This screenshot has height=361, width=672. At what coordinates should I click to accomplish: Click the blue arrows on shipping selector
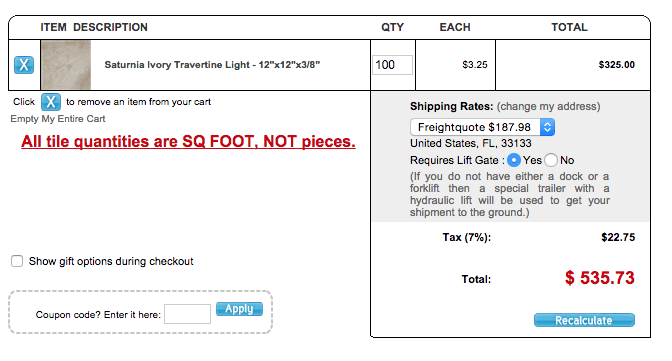pyautogui.click(x=547, y=127)
